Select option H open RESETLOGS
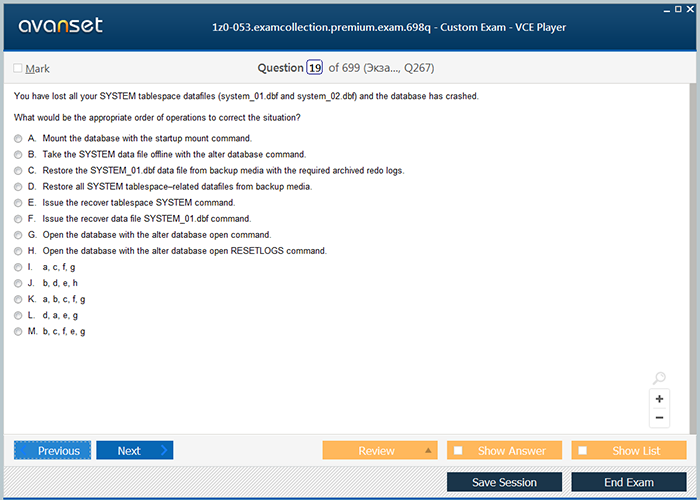The width and height of the screenshot is (700, 500). coord(18,251)
